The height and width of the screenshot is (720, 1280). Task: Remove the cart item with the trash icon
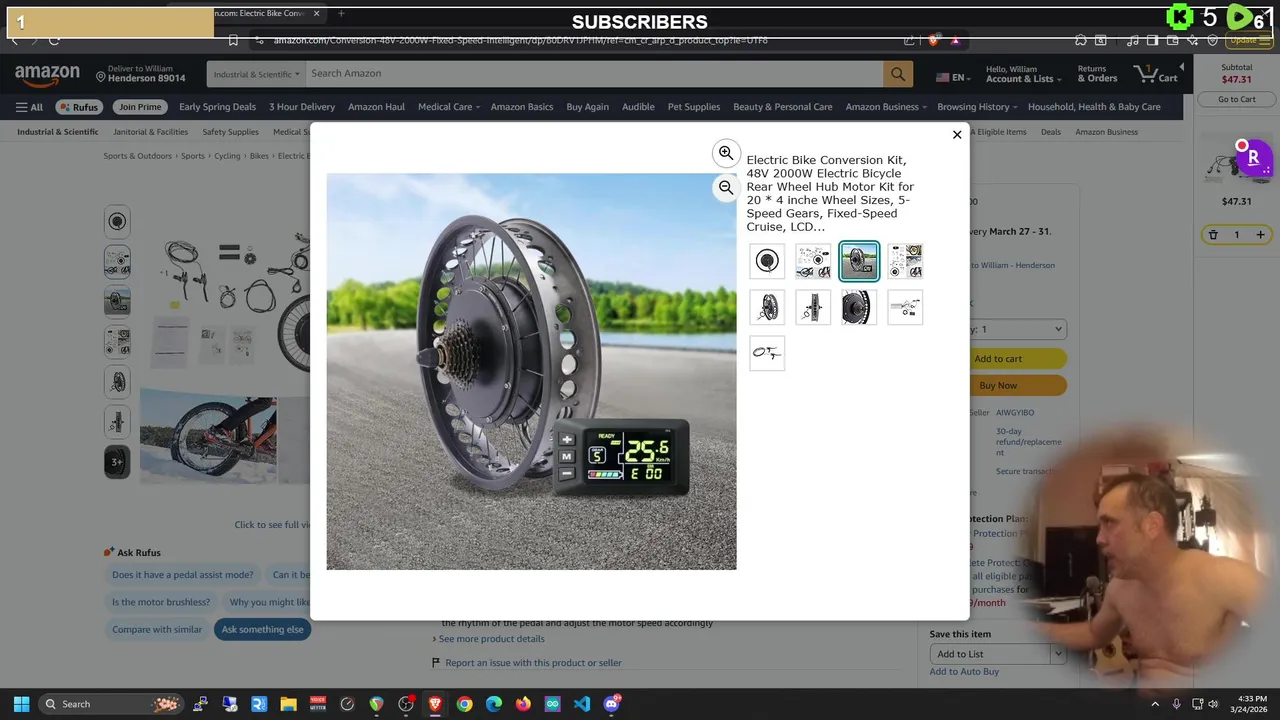[x=1213, y=235]
